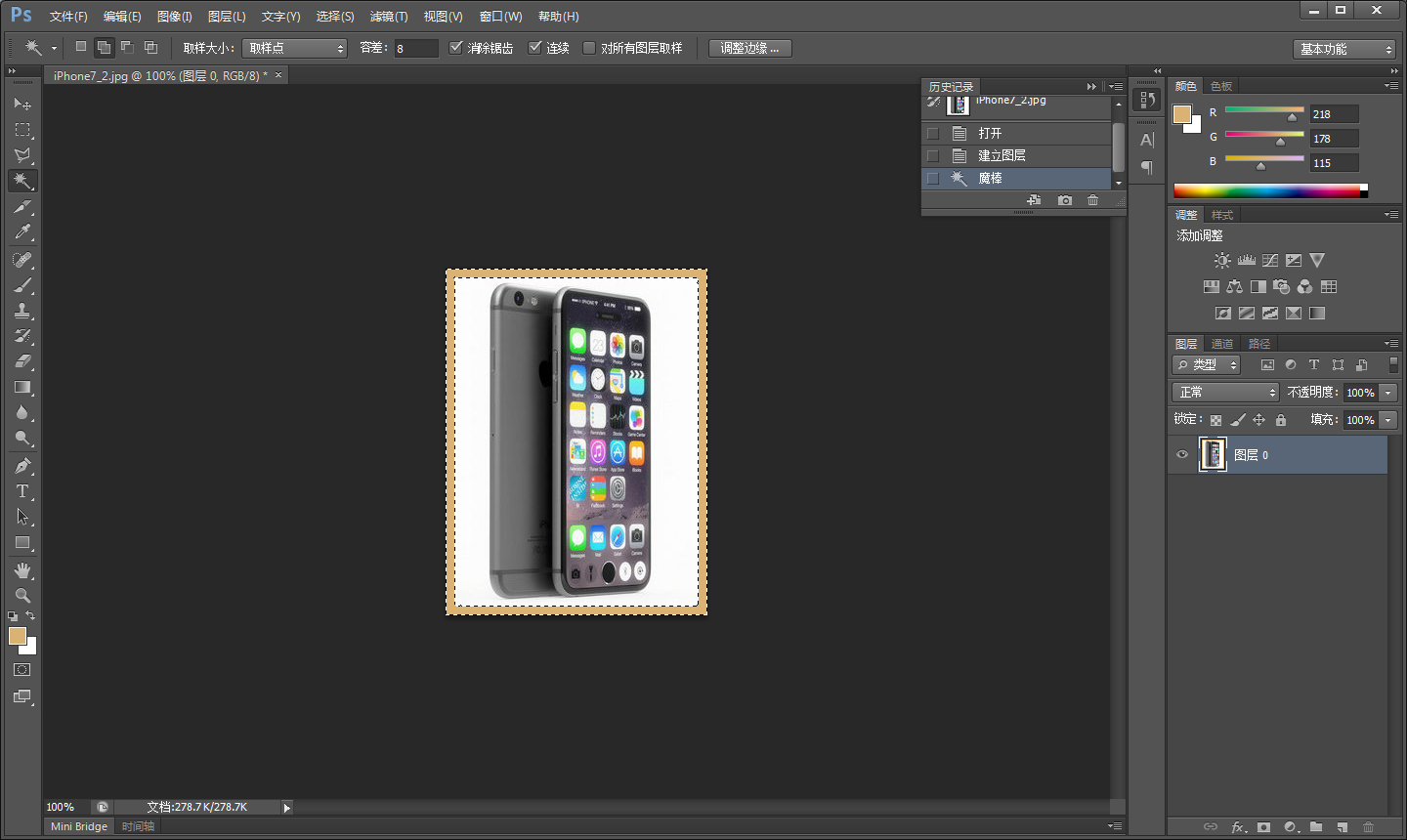The image size is (1407, 840).
Task: Switch to the 通道 (Channels) tab
Action: 1222,344
